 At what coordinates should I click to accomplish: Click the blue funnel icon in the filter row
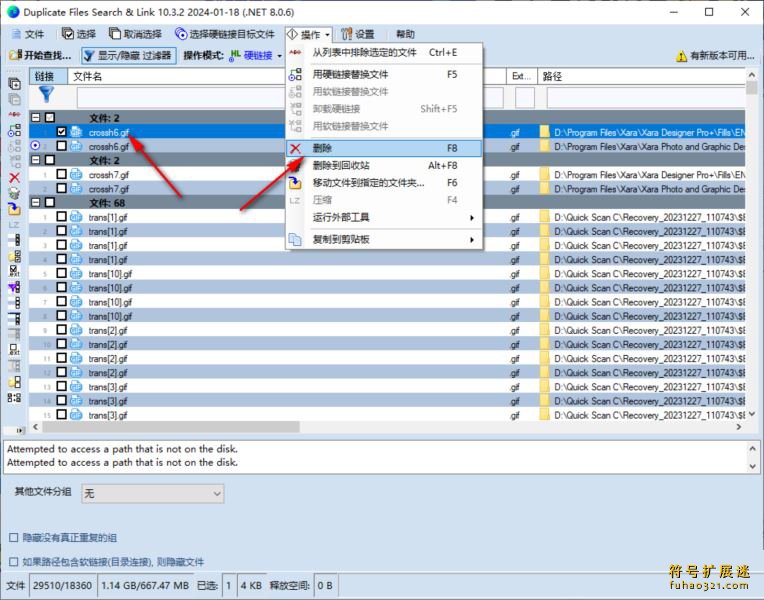[46, 95]
